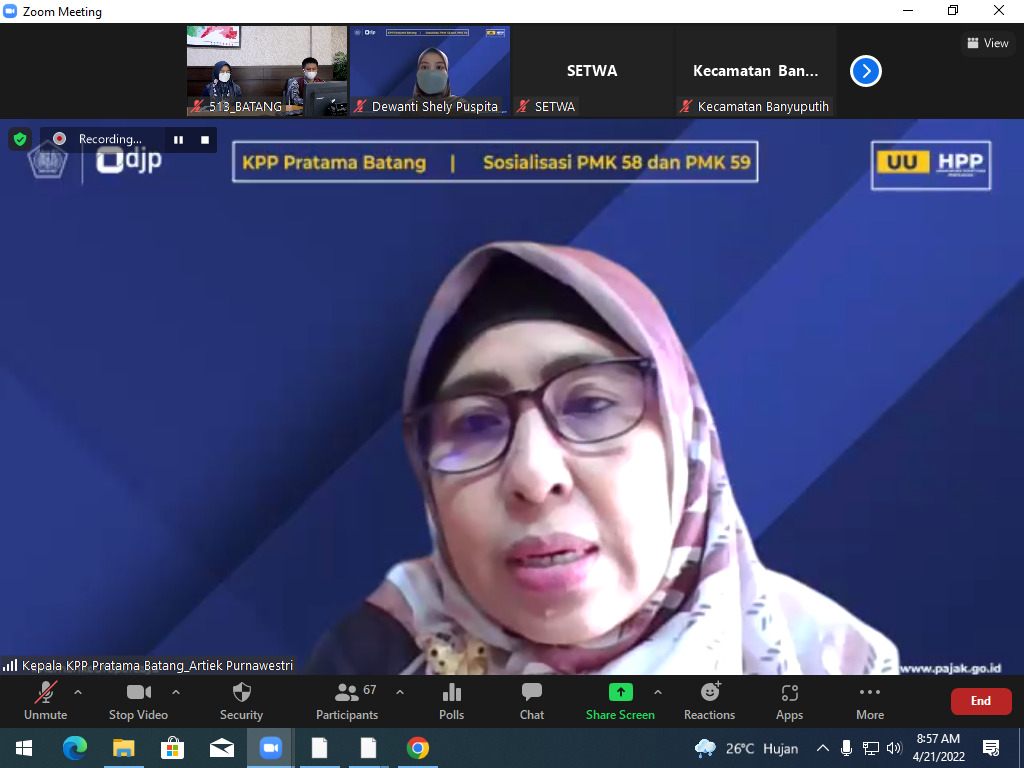This screenshot has width=1024, height=768.
Task: Click the green encryption shield icon
Action: point(20,139)
